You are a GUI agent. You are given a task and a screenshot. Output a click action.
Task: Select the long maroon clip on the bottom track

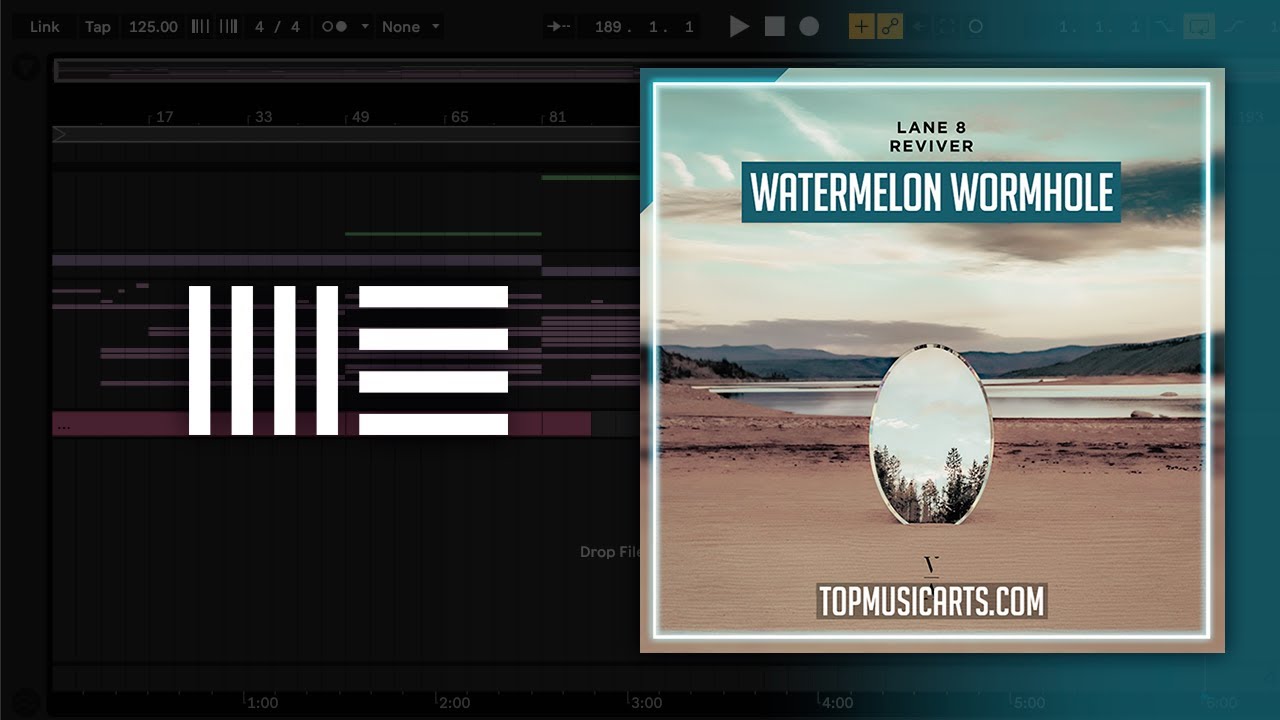point(321,423)
